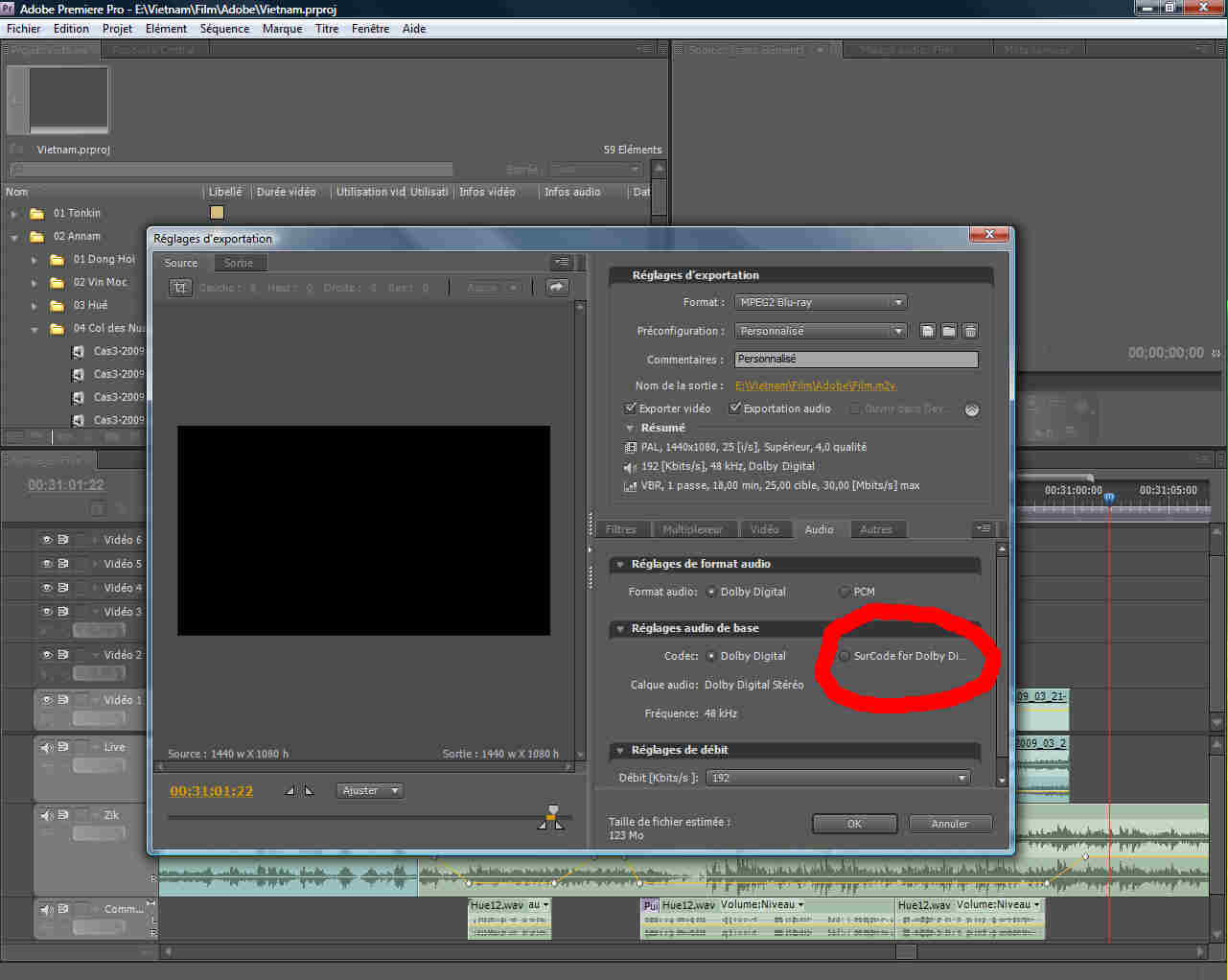Open the Fichier menu
This screenshot has width=1228, height=980.
[x=24, y=29]
